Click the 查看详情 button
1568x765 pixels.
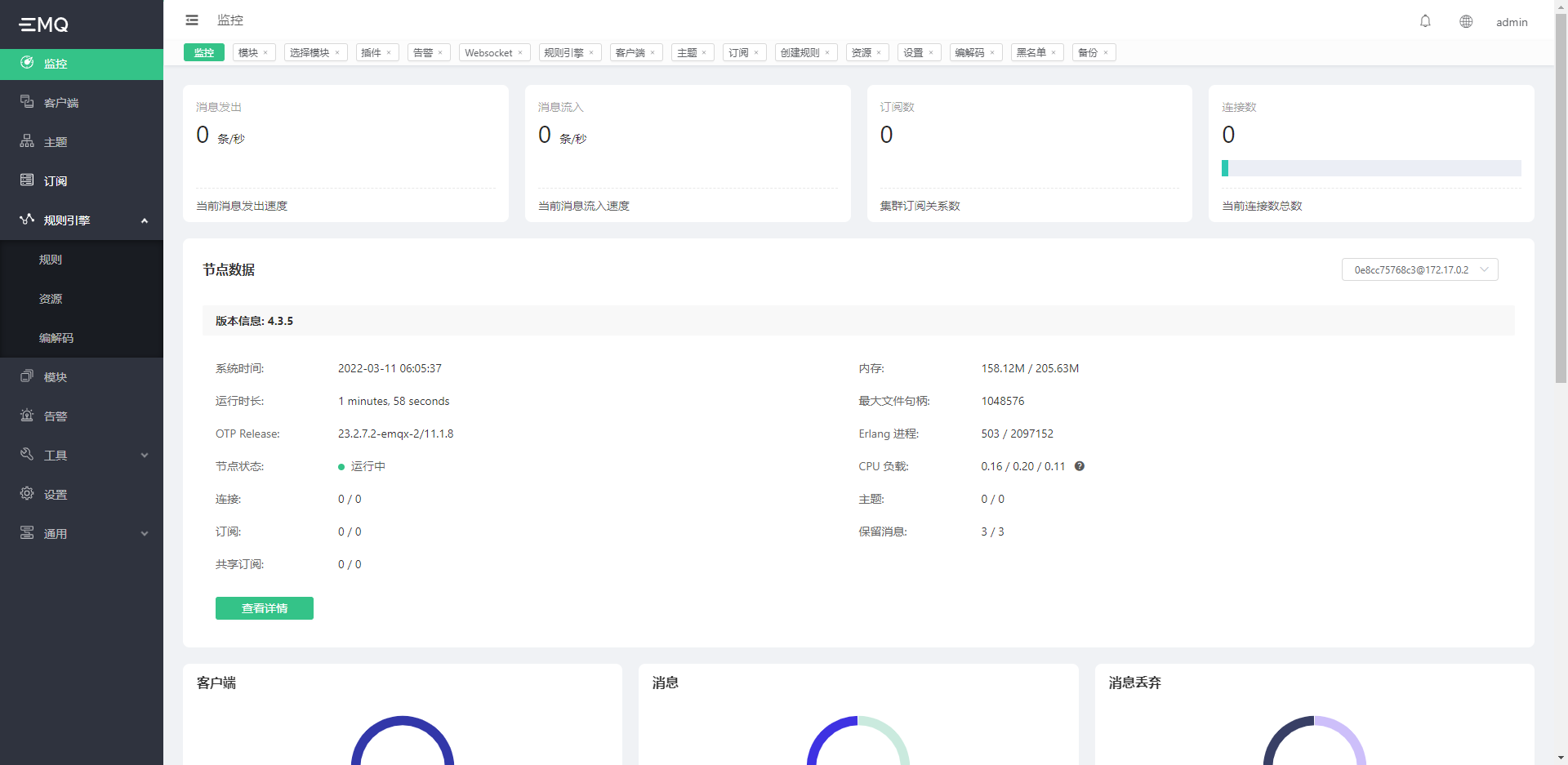coord(265,608)
